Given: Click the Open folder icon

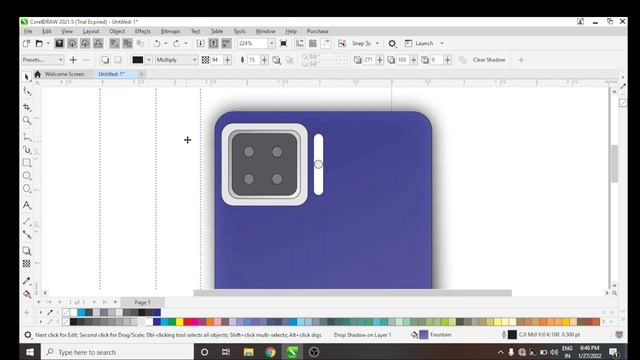Looking at the screenshot, I should pyautogui.click(x=39, y=43).
